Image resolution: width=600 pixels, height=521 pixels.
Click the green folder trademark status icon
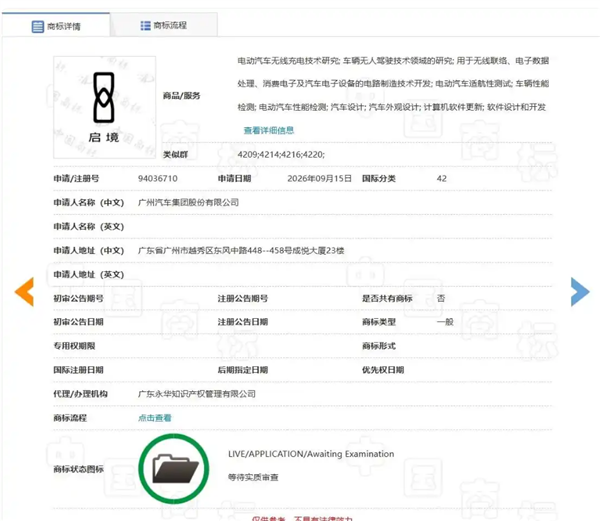(x=174, y=469)
